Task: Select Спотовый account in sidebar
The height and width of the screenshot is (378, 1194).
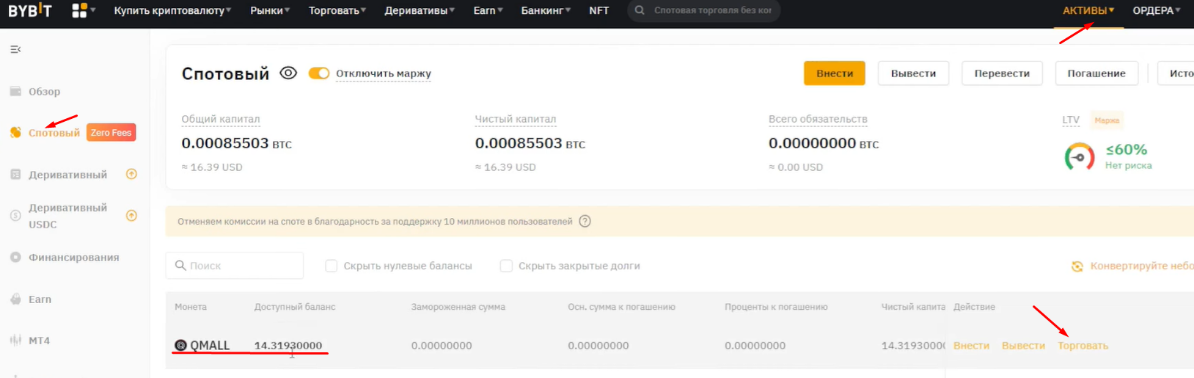Action: coord(54,133)
